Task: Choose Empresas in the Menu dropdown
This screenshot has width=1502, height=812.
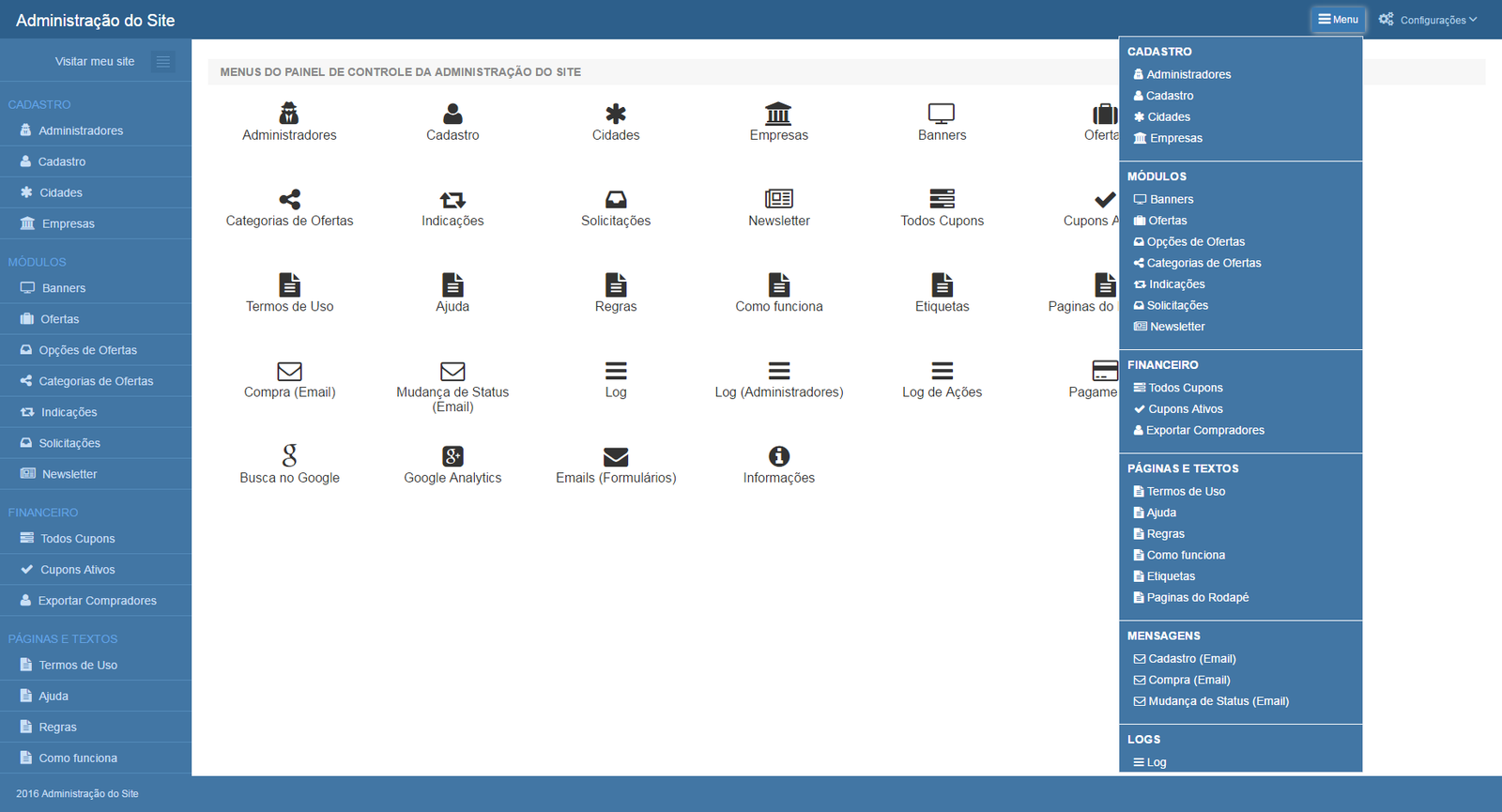Action: (1168, 138)
